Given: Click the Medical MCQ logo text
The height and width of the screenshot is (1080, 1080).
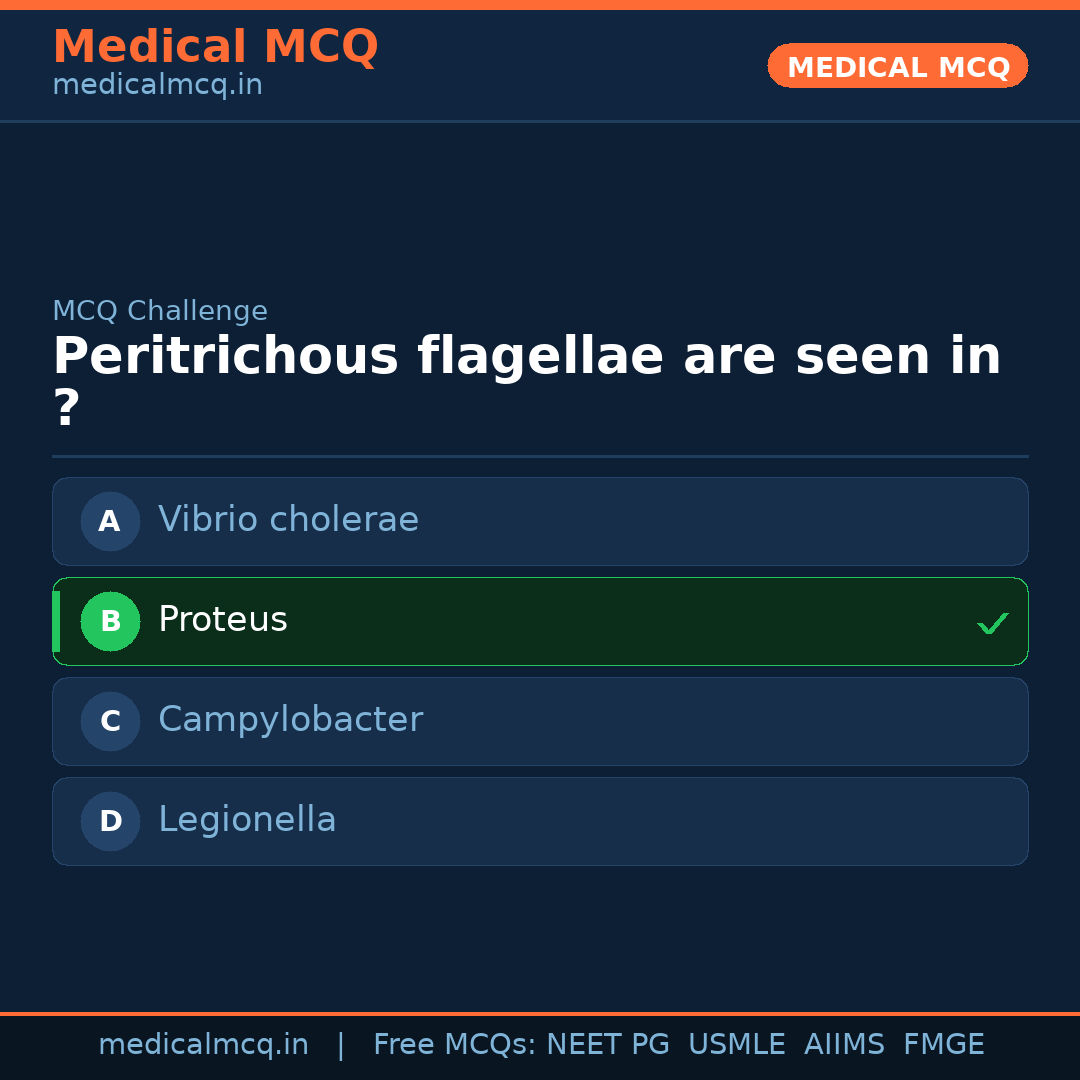Looking at the screenshot, I should pos(215,46).
